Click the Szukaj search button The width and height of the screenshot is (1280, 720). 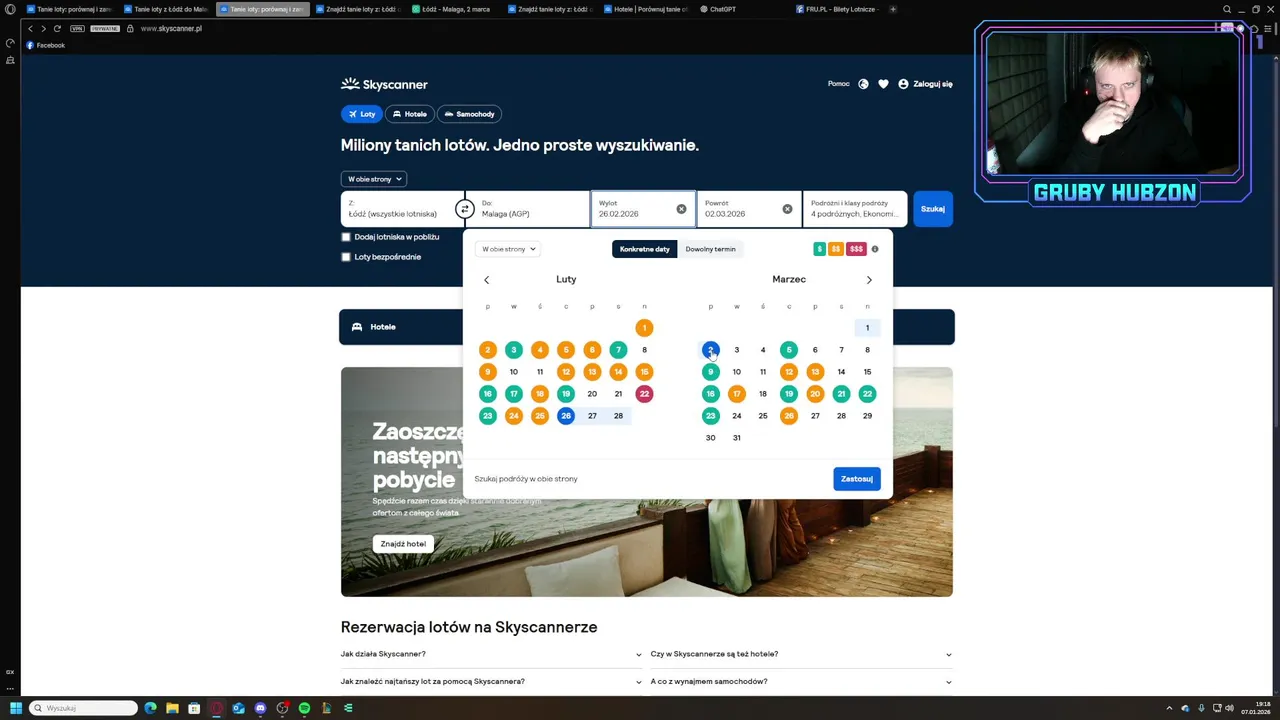[x=933, y=209]
